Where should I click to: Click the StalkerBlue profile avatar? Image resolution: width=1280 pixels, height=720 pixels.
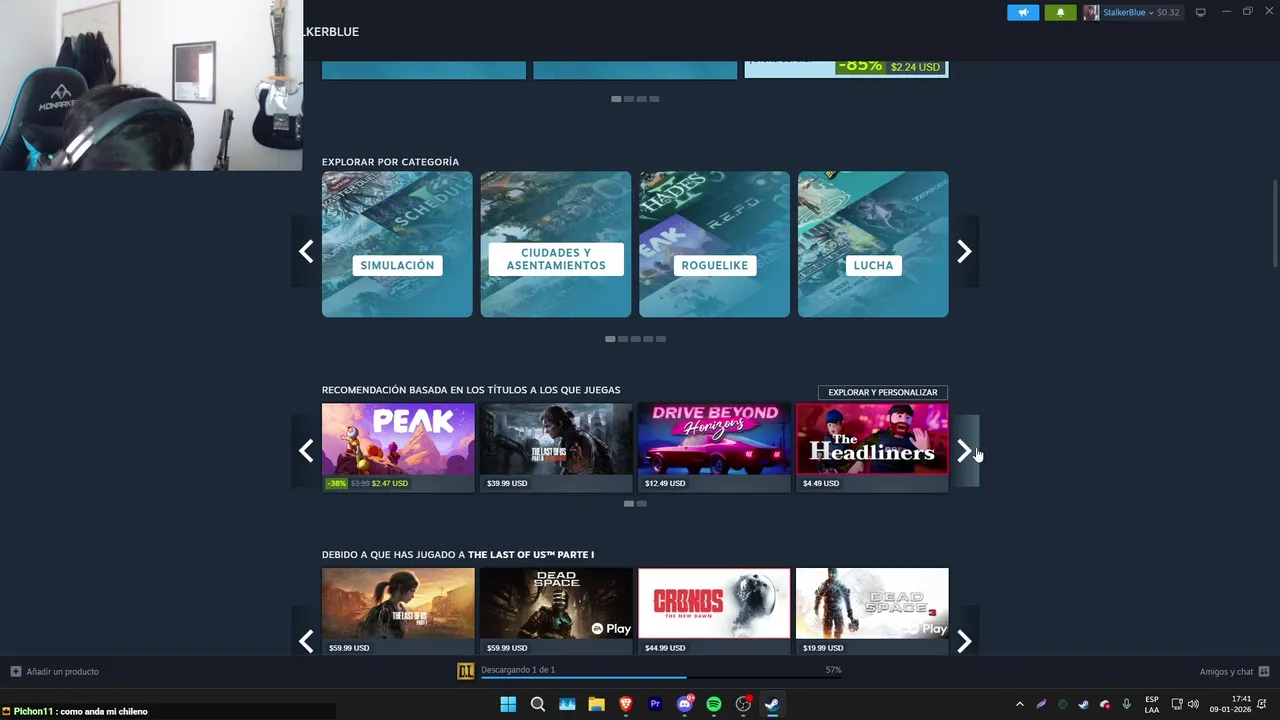click(1091, 12)
